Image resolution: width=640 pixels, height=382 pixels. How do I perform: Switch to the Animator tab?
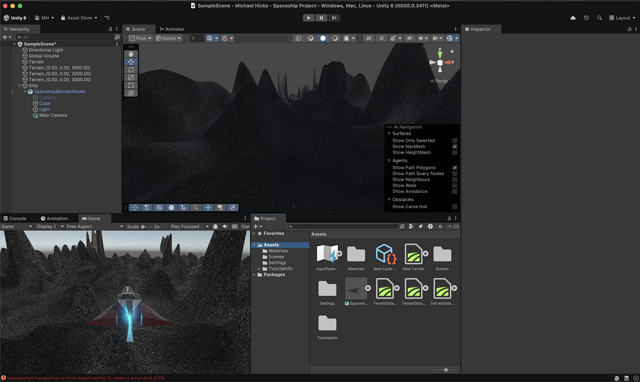[x=172, y=29]
